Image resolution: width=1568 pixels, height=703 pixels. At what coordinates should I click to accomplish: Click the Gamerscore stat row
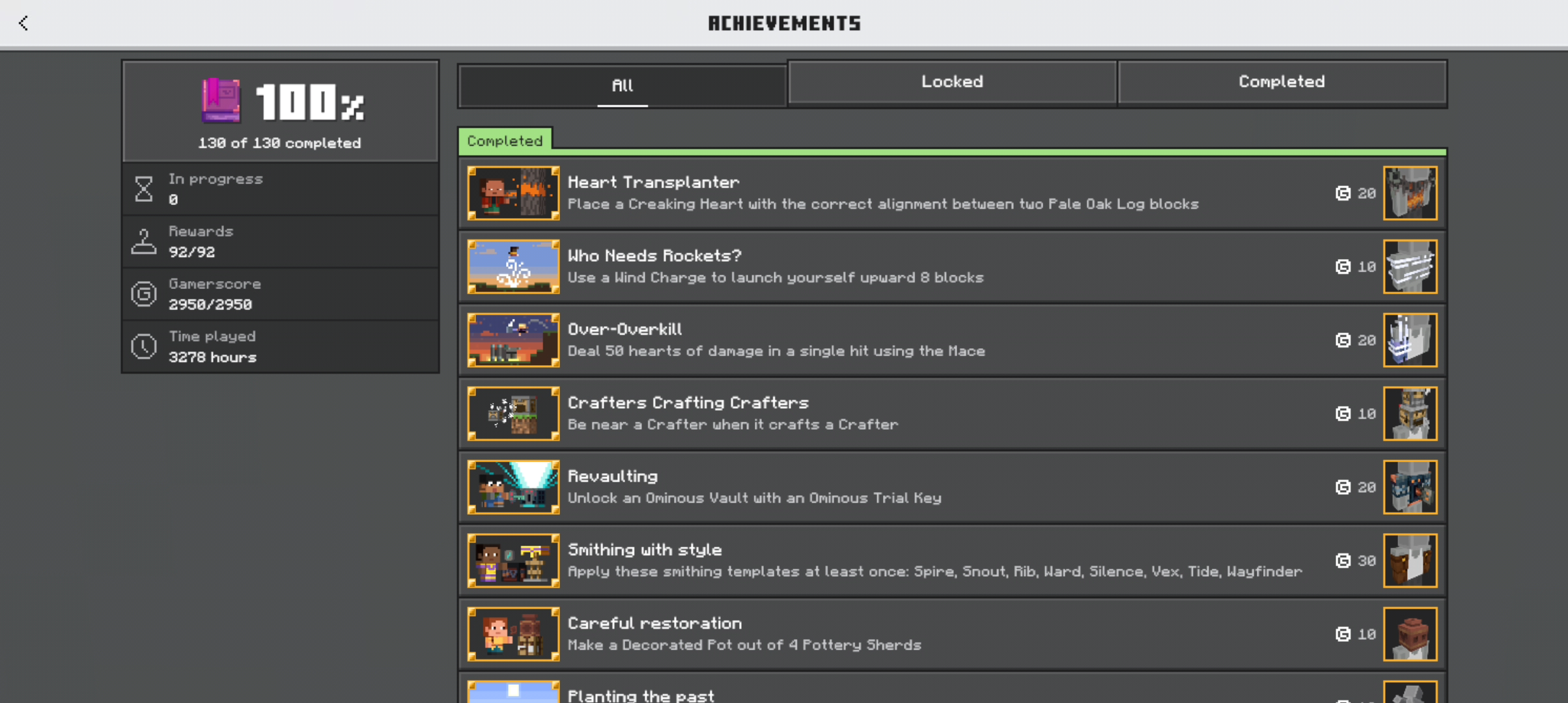click(x=281, y=294)
